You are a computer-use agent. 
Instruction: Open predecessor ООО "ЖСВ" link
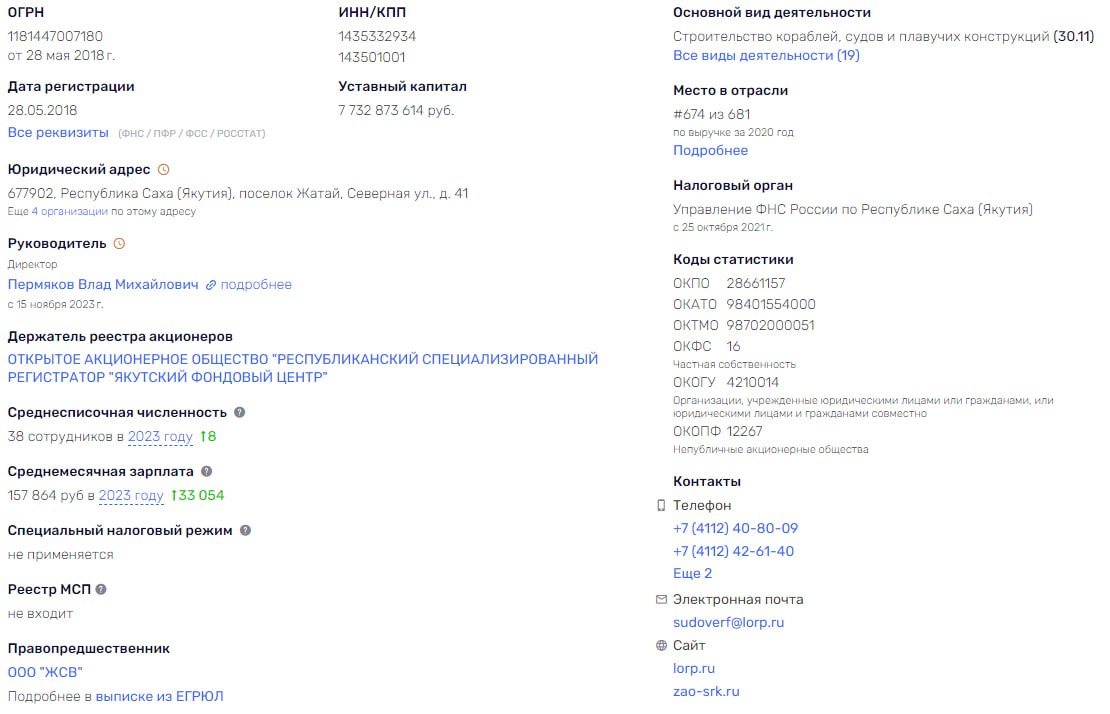tap(45, 673)
